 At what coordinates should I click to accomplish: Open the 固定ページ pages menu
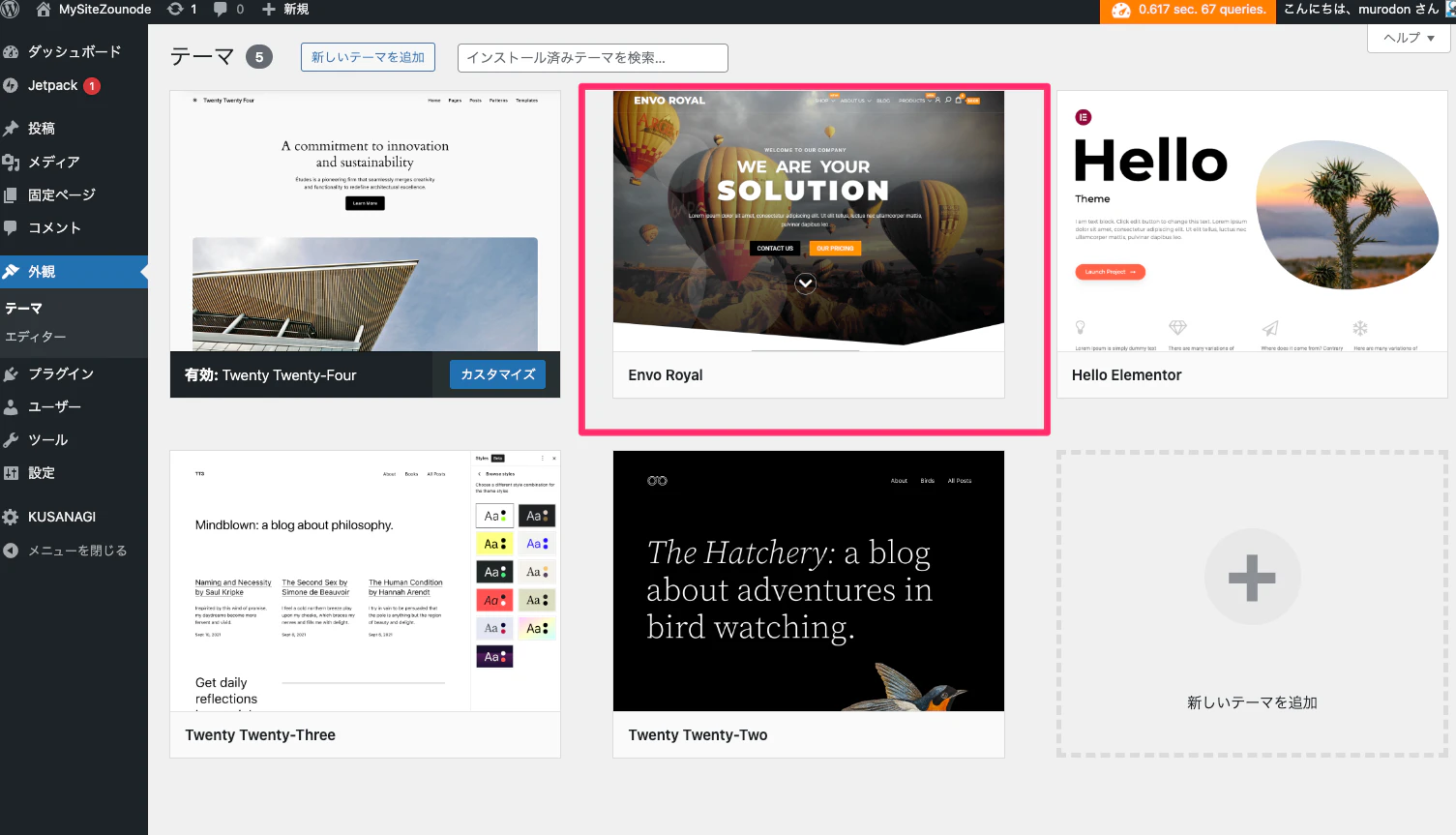[74, 194]
